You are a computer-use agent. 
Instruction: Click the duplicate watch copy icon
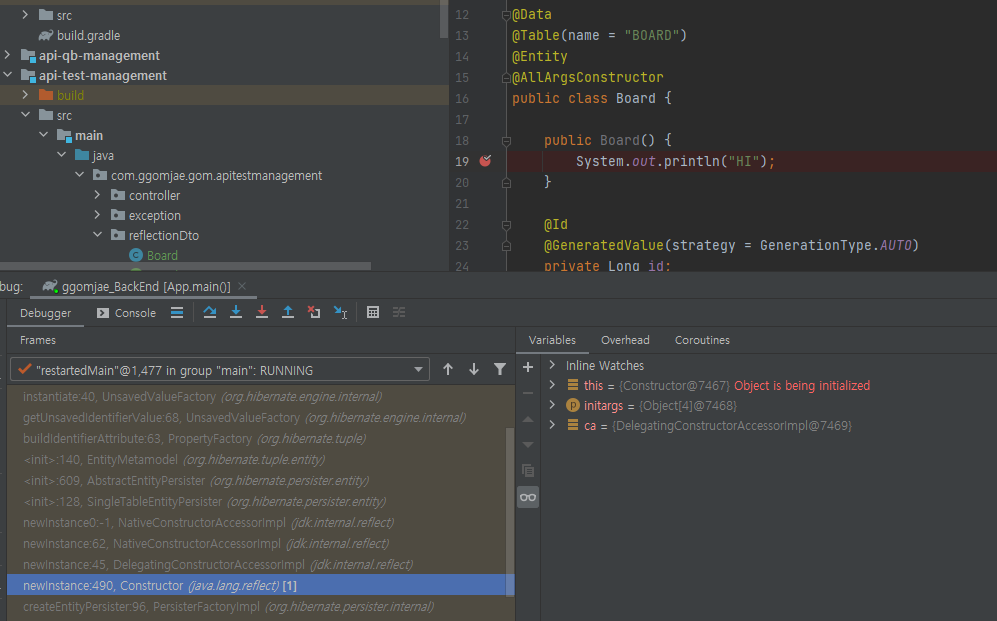coord(528,471)
